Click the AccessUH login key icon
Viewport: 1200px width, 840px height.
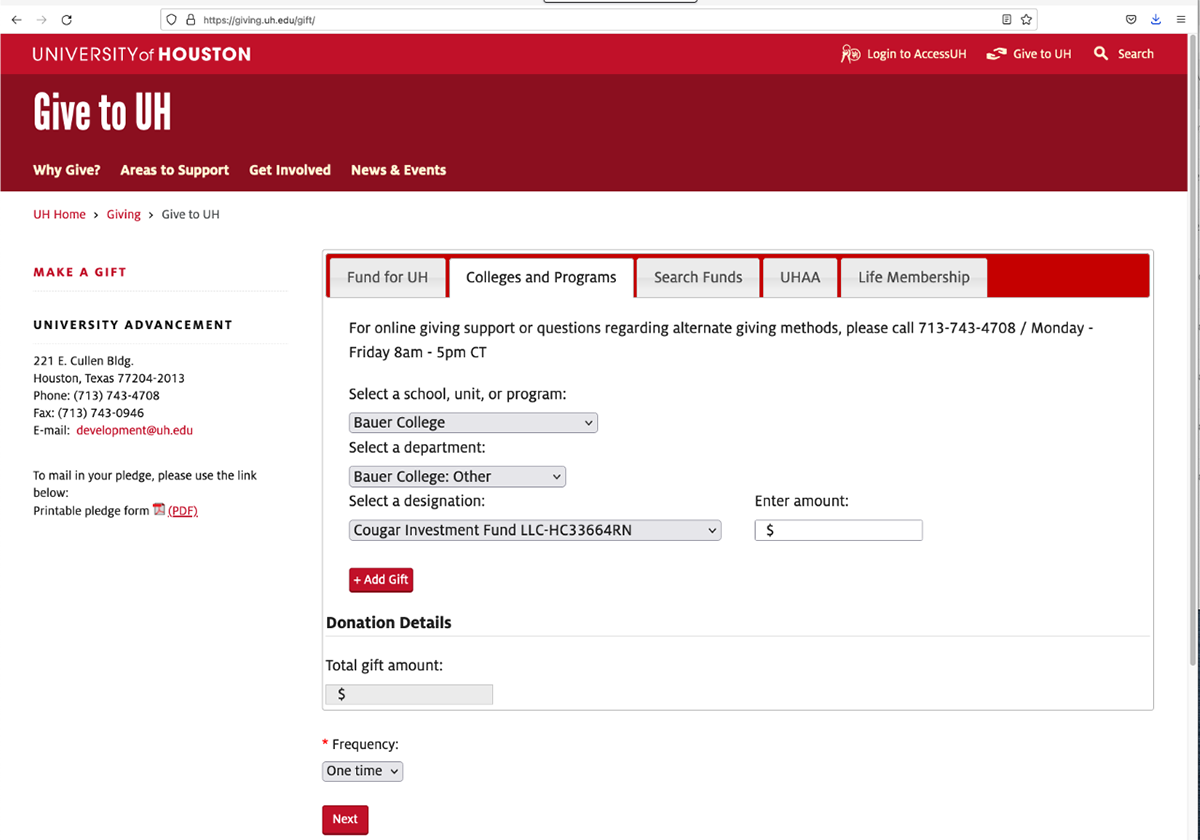[x=851, y=54]
